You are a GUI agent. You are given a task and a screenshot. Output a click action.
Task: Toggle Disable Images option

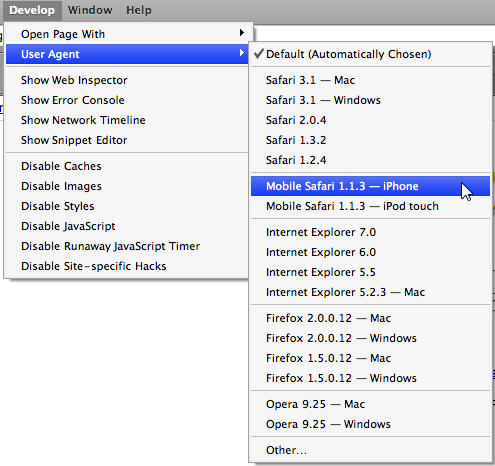127,186
